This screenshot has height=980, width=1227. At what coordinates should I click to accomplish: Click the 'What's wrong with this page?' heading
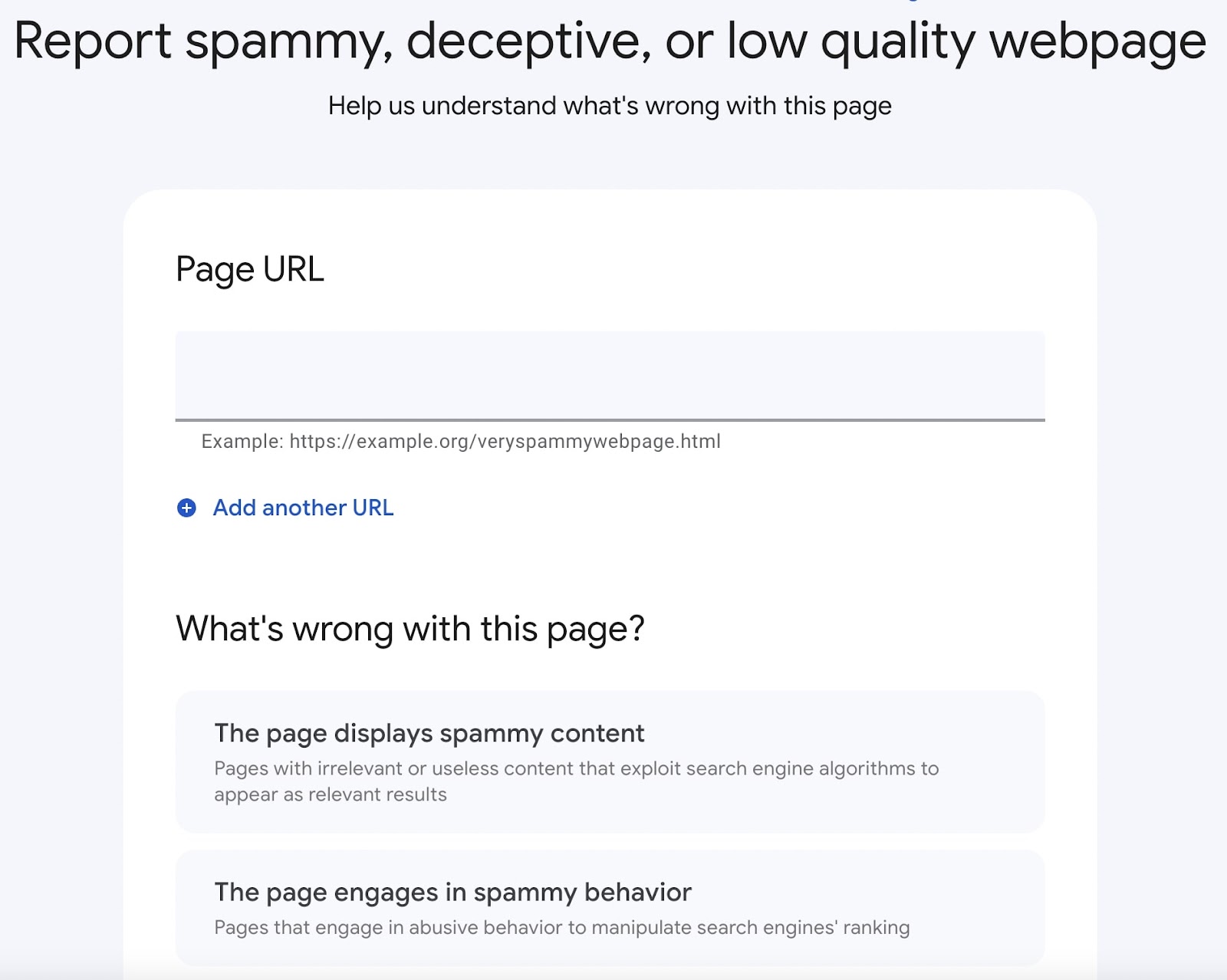click(x=411, y=628)
